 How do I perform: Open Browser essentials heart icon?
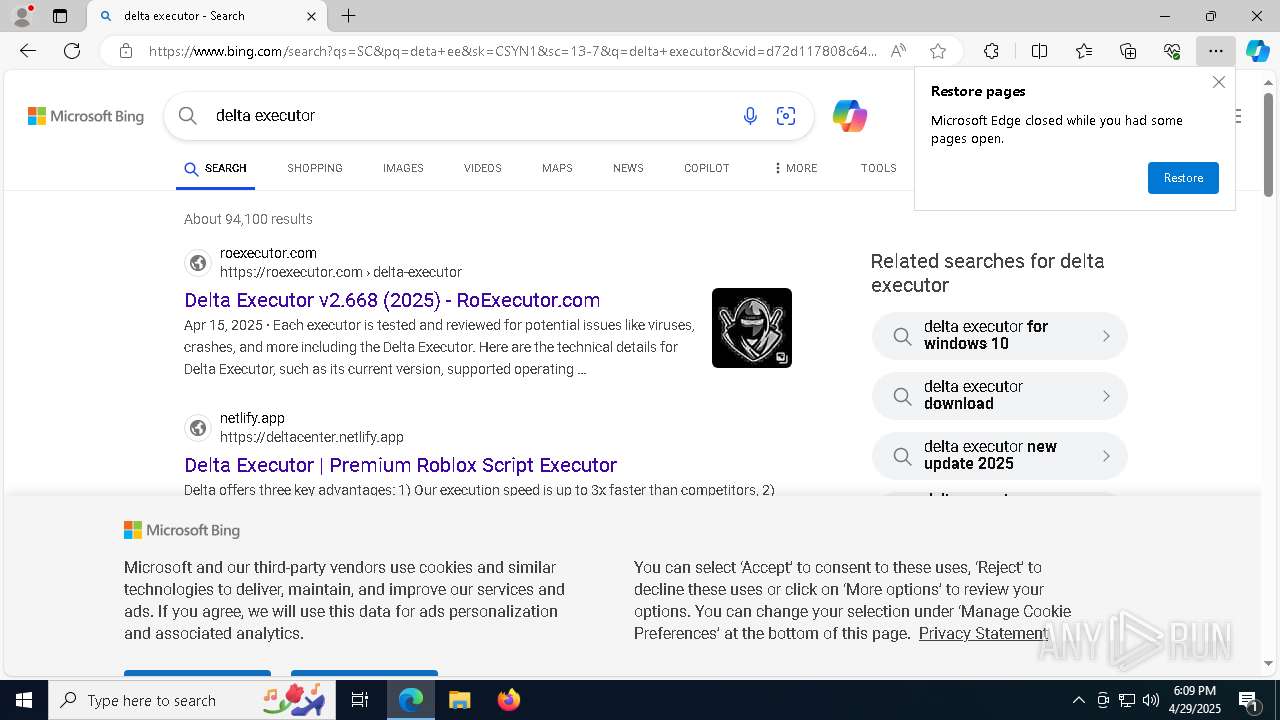pos(1172,51)
